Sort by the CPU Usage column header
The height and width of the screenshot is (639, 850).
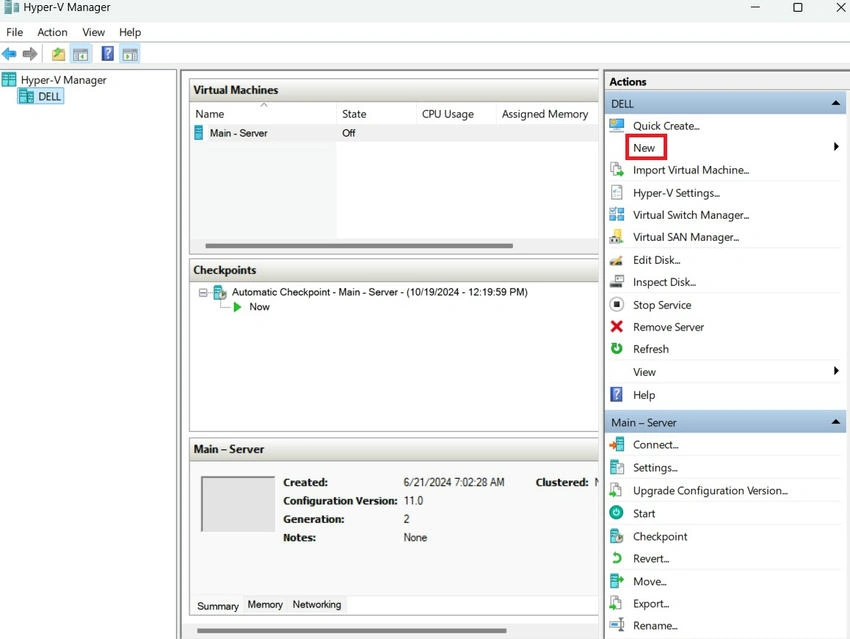(x=456, y=114)
